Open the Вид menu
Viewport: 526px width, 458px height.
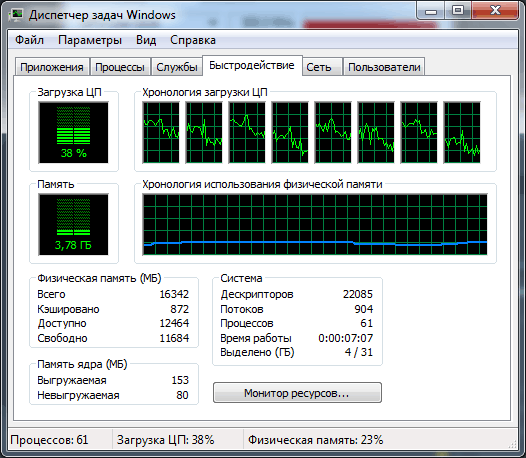(146, 40)
